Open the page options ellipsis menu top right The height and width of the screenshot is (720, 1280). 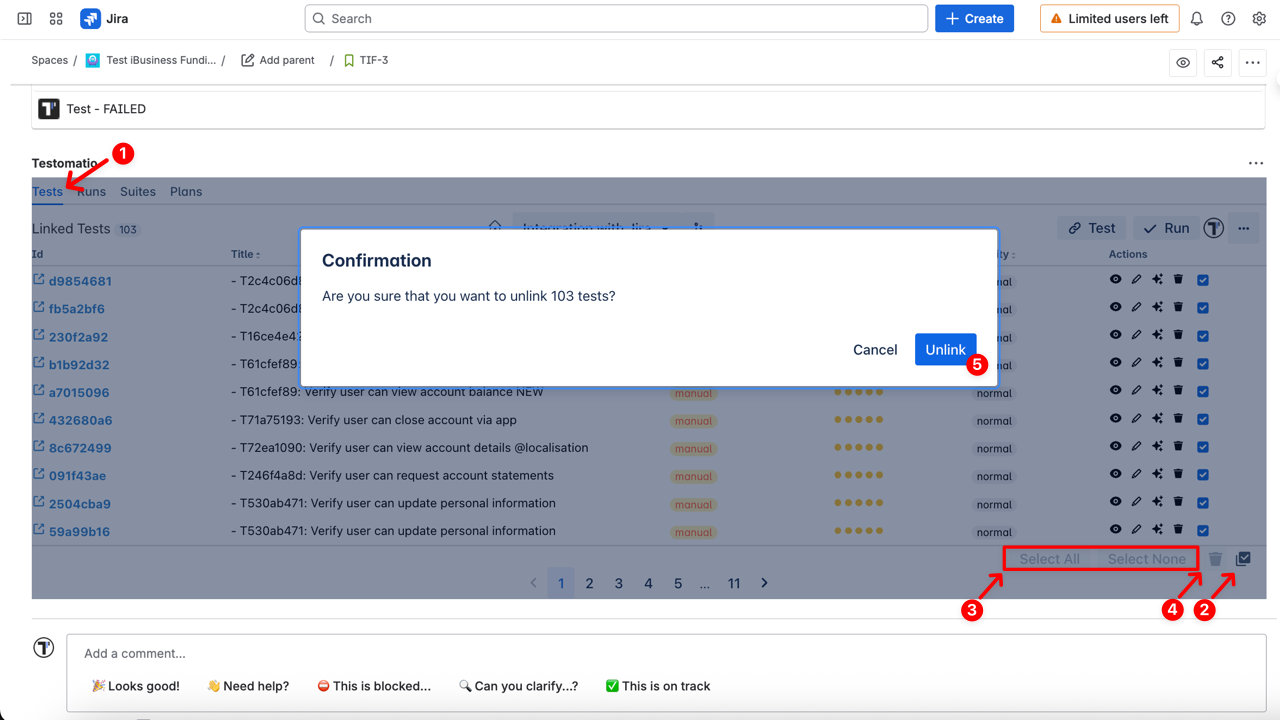click(x=1252, y=62)
